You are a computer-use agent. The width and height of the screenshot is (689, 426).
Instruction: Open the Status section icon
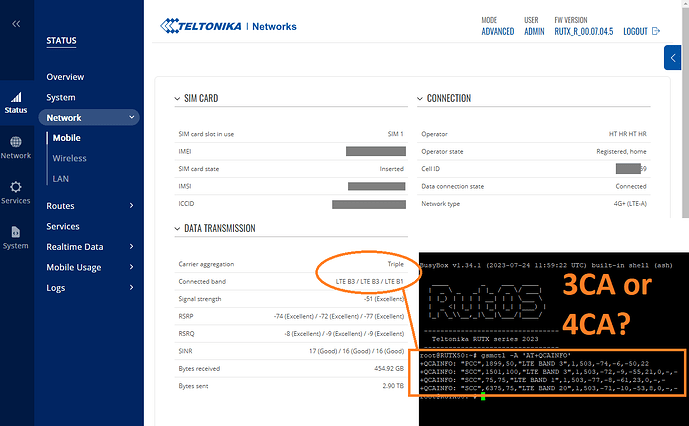coord(16,102)
